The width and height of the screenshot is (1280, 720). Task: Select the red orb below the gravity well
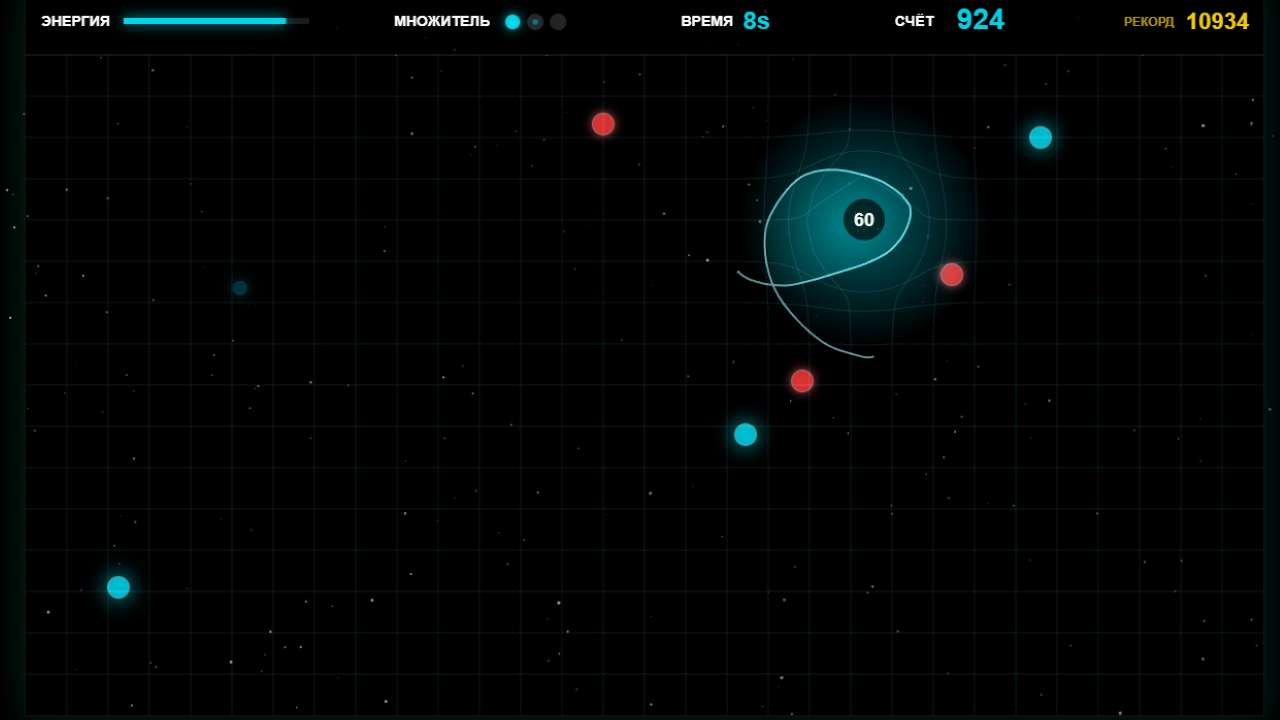coord(802,380)
